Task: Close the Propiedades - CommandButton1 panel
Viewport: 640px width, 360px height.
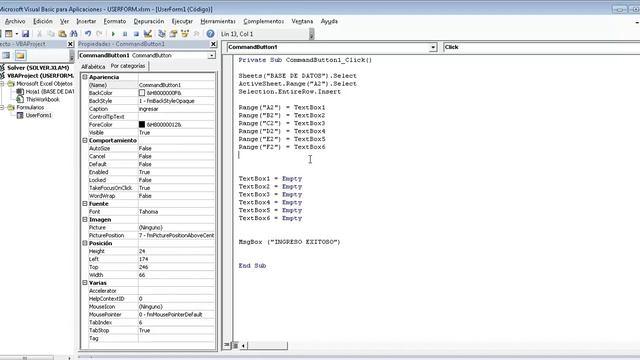Action: 213,44
